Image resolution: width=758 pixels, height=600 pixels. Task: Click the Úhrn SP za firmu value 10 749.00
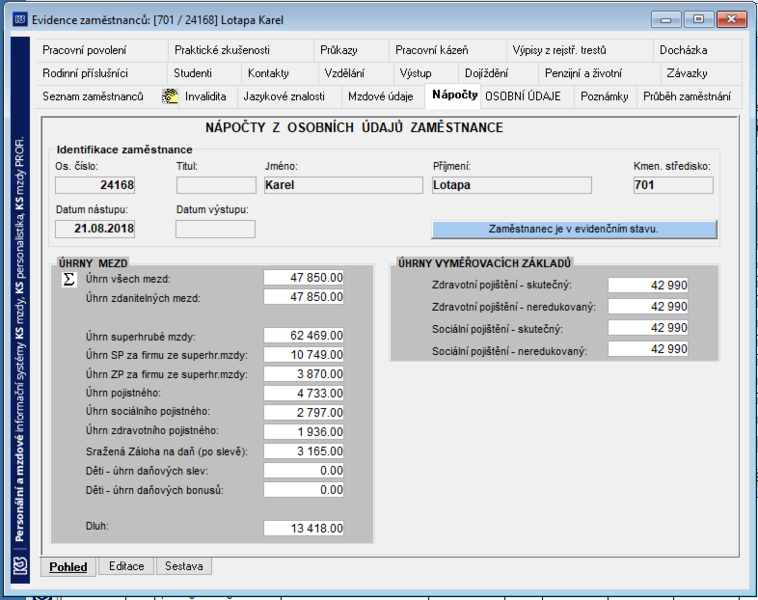tap(304, 355)
